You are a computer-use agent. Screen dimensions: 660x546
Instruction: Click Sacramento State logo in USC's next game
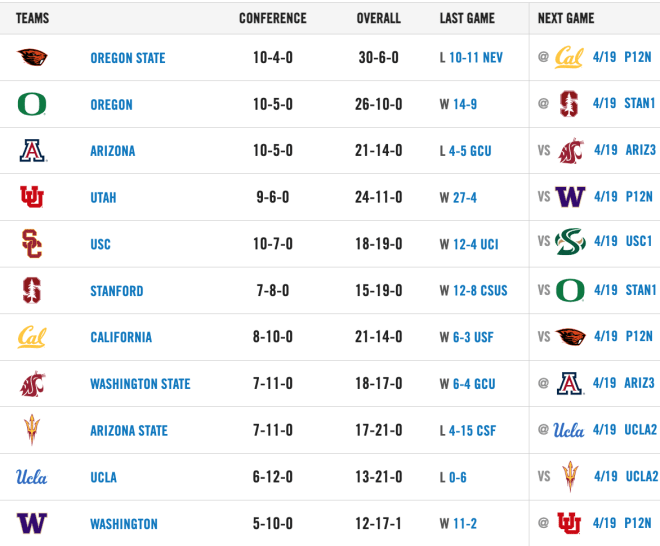tap(570, 242)
